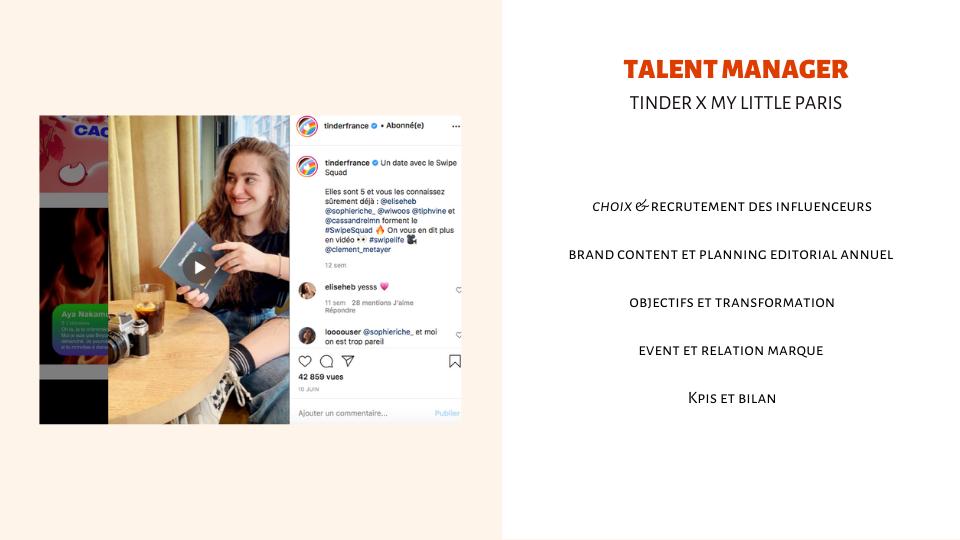This screenshot has width=960, height=540.
Task: Click Publier to post comment
Action: point(447,413)
